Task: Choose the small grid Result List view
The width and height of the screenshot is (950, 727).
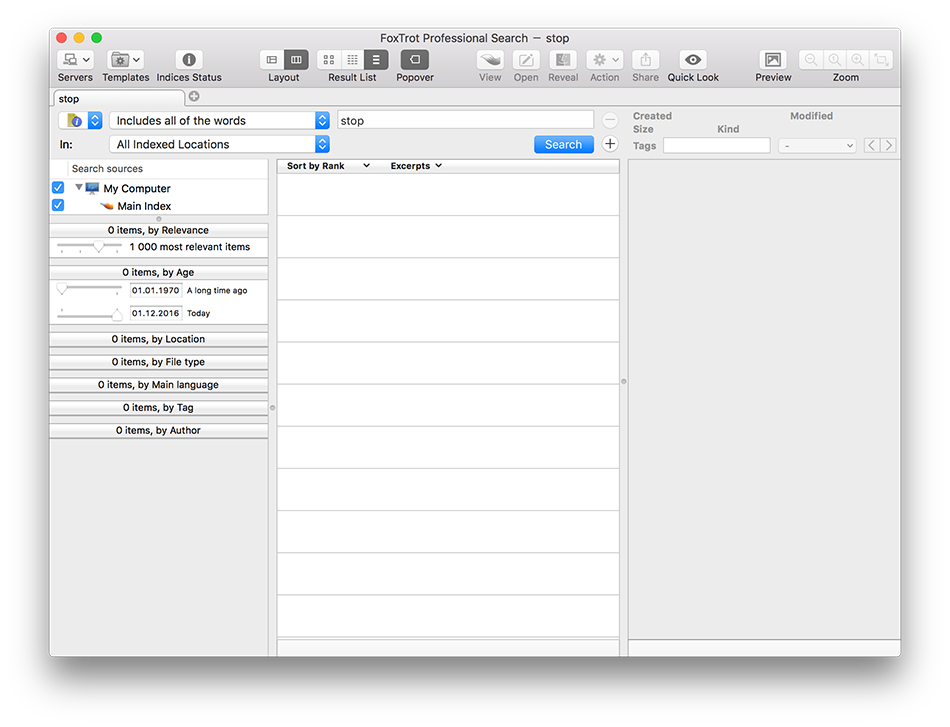Action: tap(353, 59)
